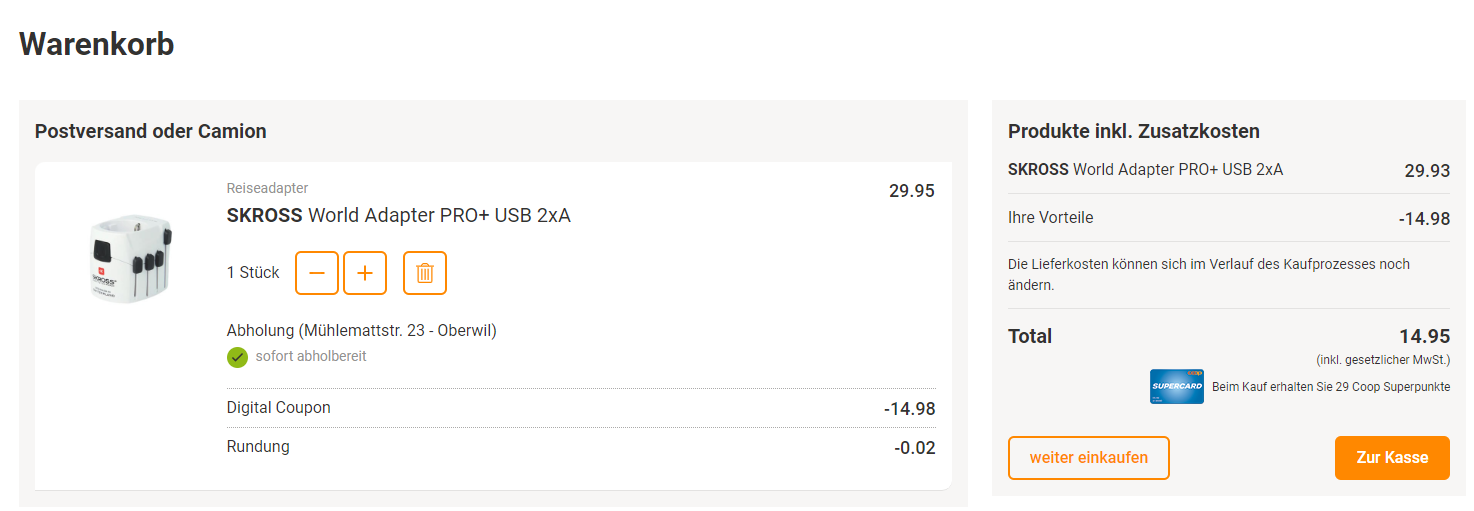Open the SKROSS adapter product image
The height and width of the screenshot is (511, 1474).
[129, 257]
